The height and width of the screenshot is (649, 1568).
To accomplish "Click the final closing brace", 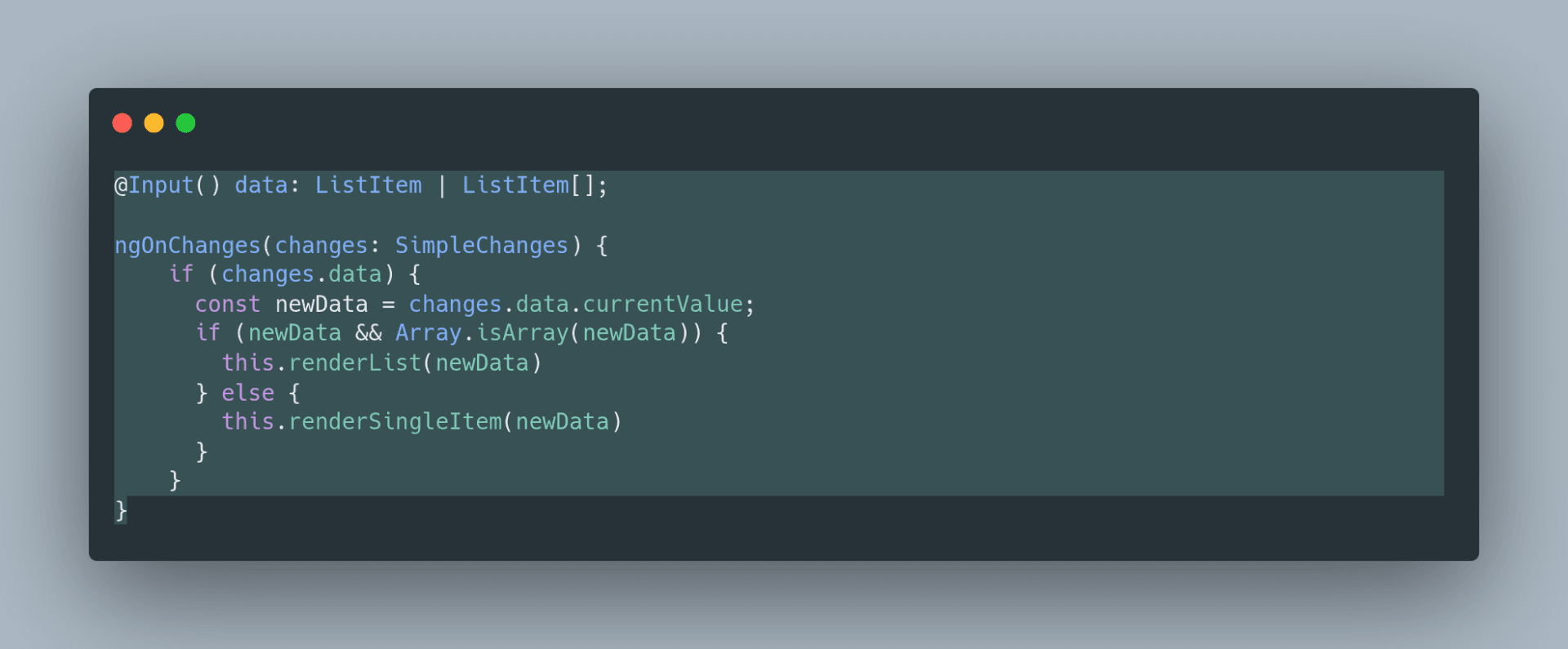I will (121, 511).
